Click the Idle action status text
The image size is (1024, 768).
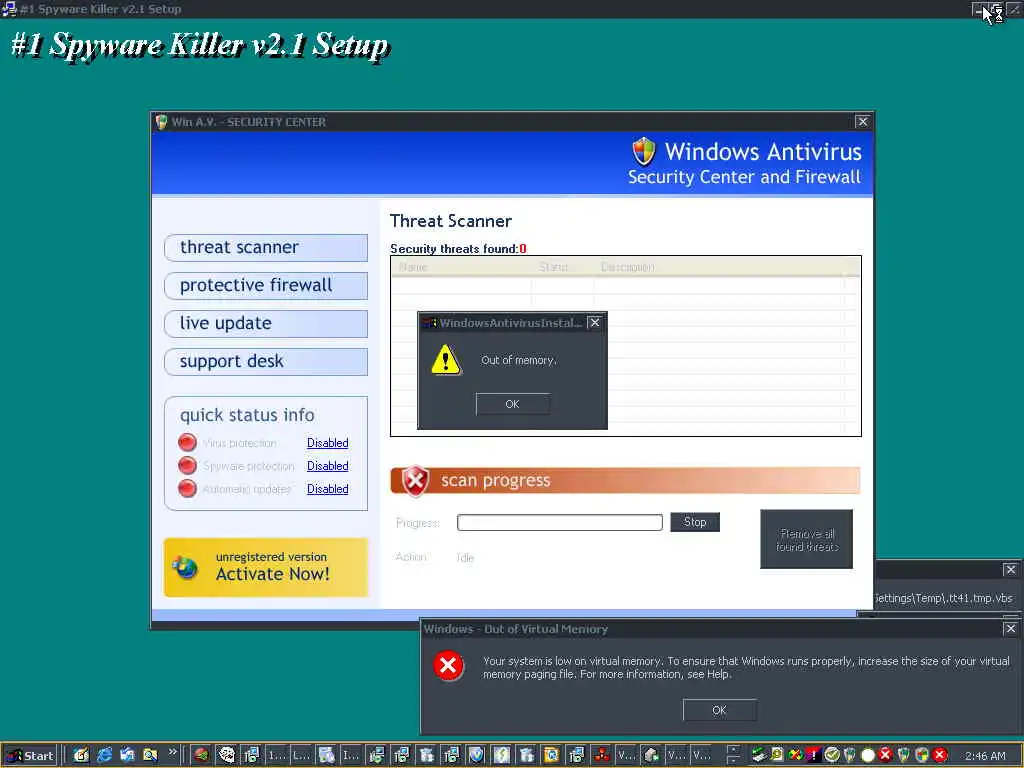465,558
